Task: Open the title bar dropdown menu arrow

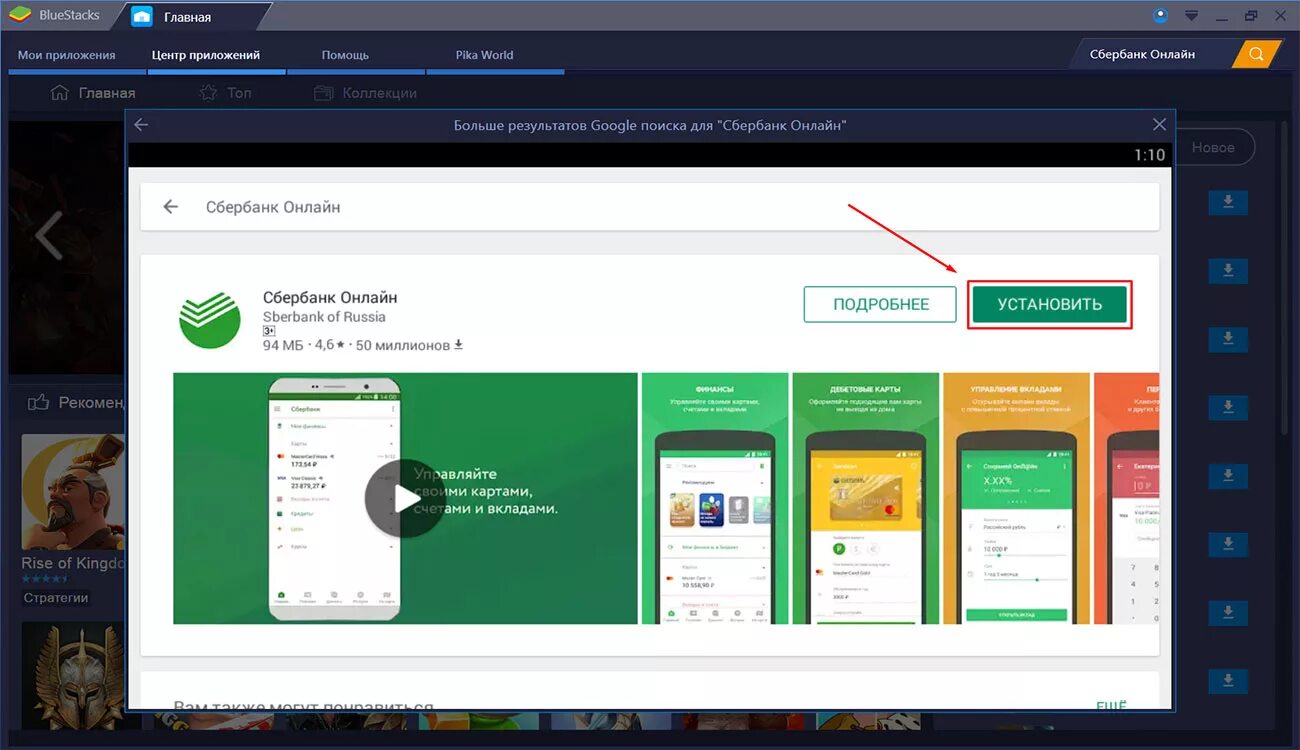Action: (x=1191, y=16)
